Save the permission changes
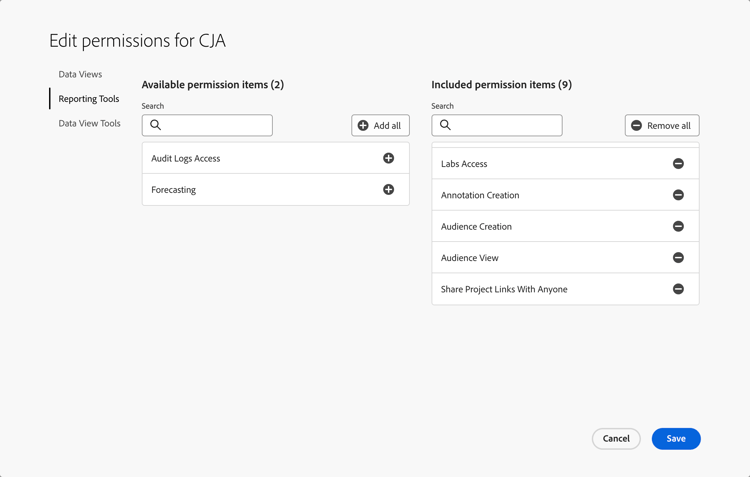 [x=676, y=439]
